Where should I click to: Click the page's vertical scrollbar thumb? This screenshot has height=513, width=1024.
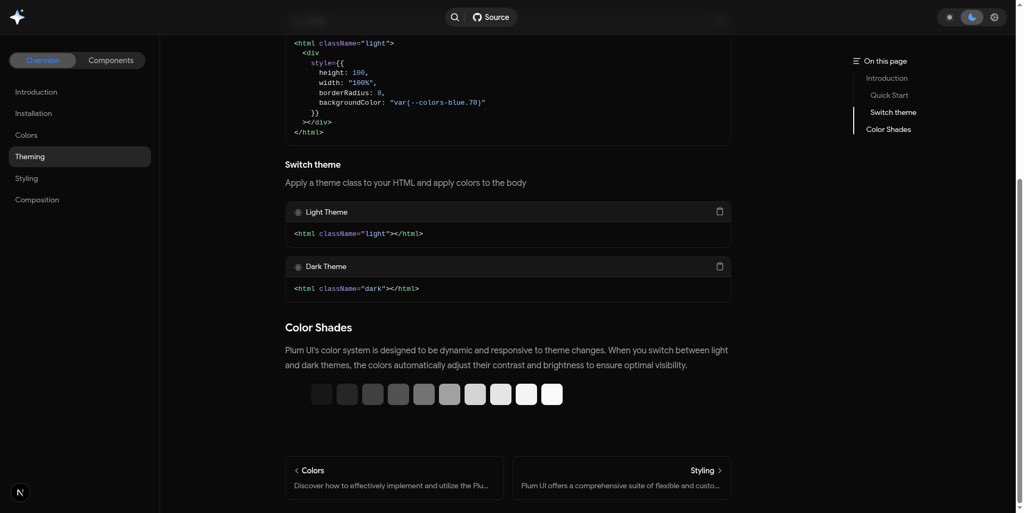pyautogui.click(x=1019, y=339)
